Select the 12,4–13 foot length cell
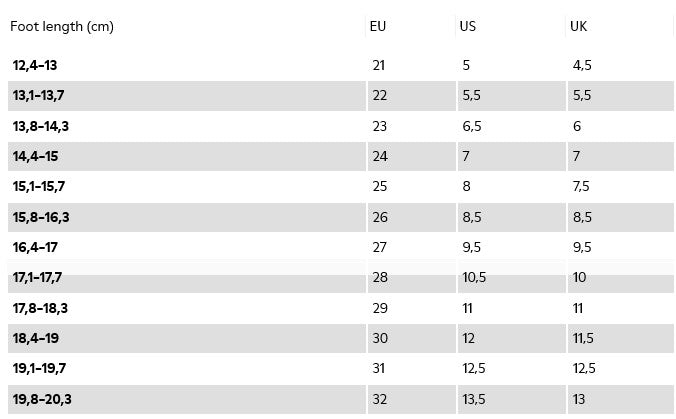676x419 pixels. point(35,66)
